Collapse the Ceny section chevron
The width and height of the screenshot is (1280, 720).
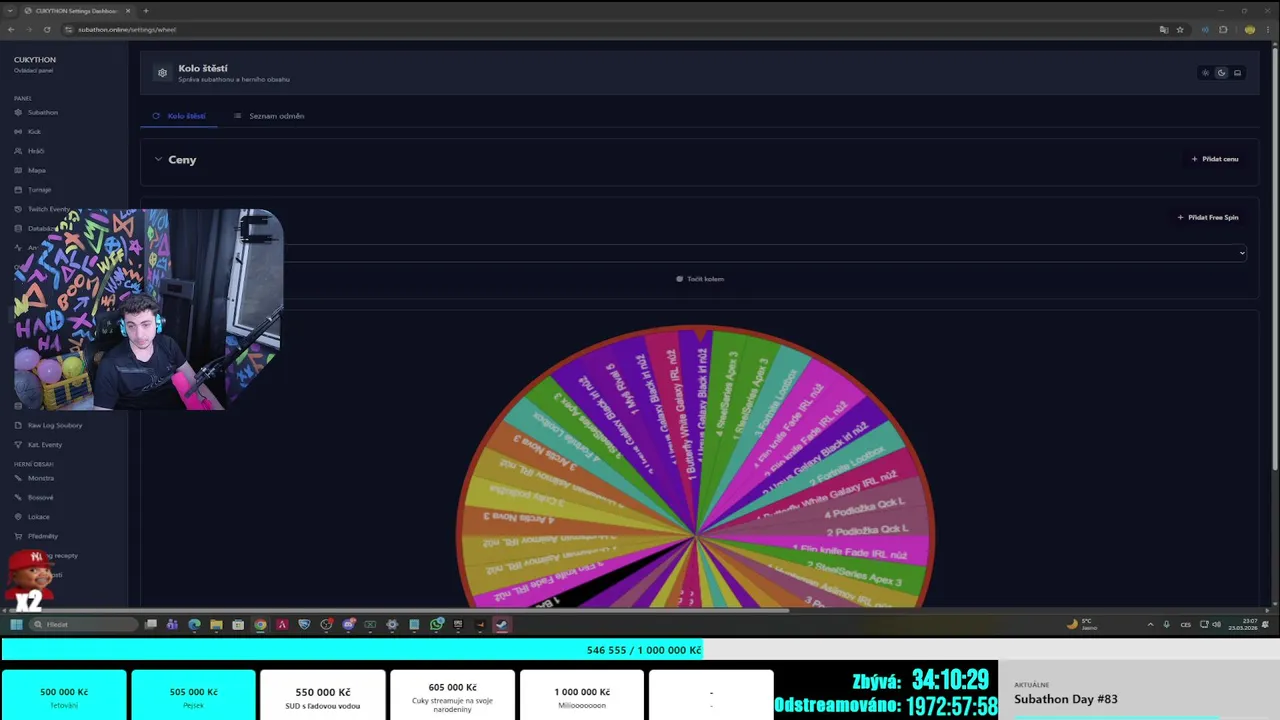tap(158, 159)
